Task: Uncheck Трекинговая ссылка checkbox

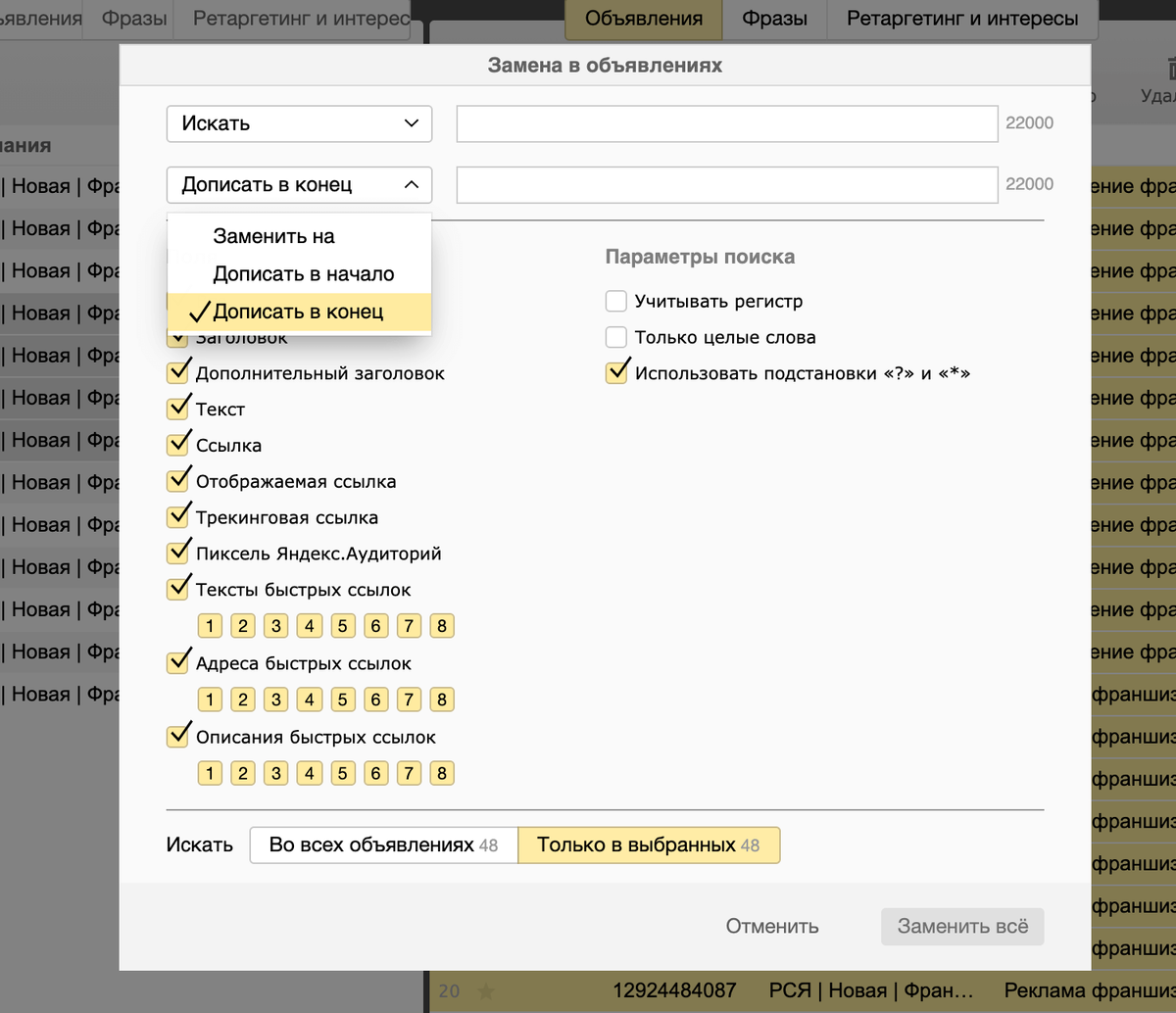Action: tap(178, 517)
